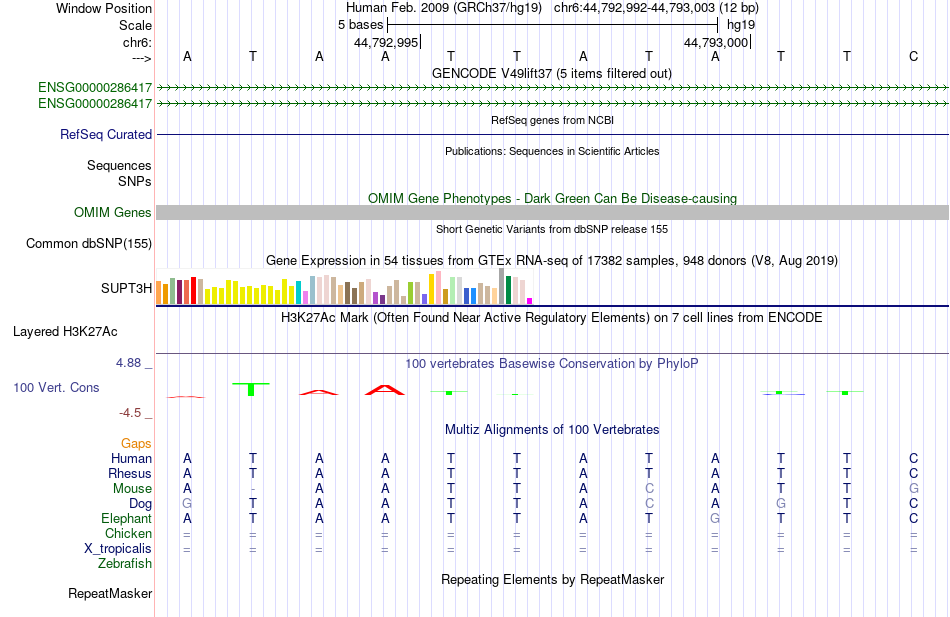Click the tall green PhyloP bar under T

coord(251,389)
